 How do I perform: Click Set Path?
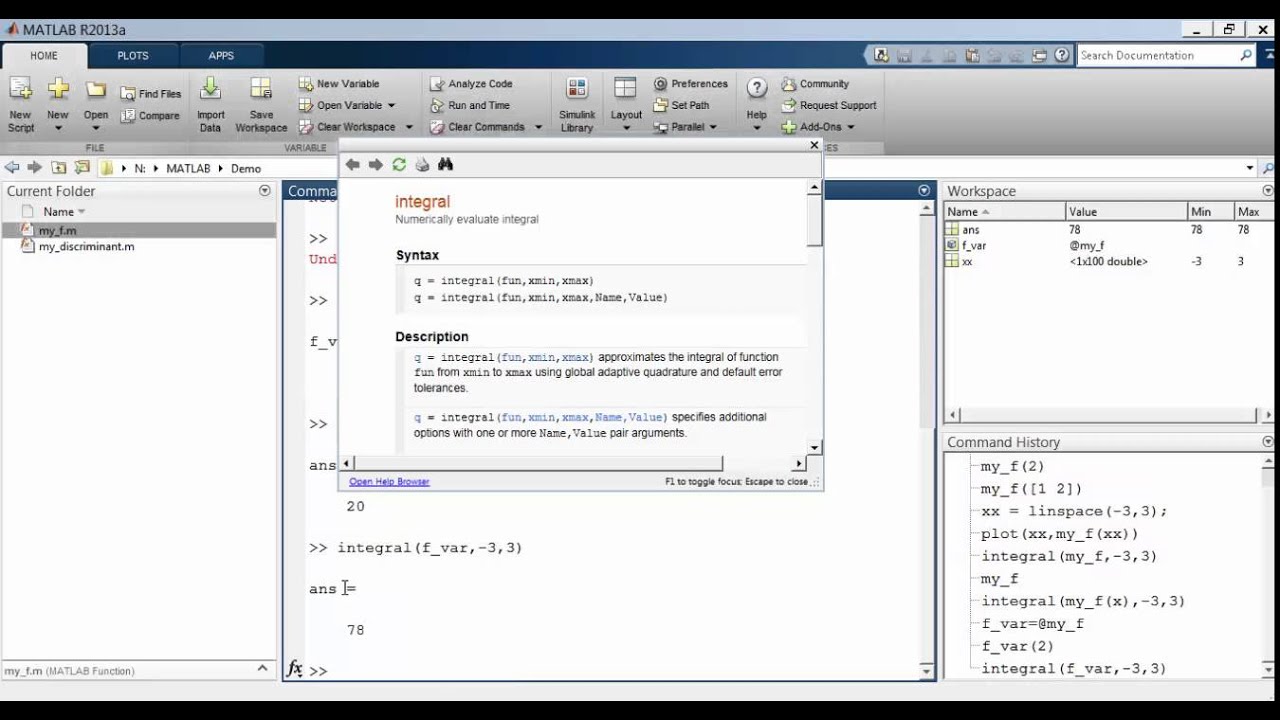pos(681,105)
